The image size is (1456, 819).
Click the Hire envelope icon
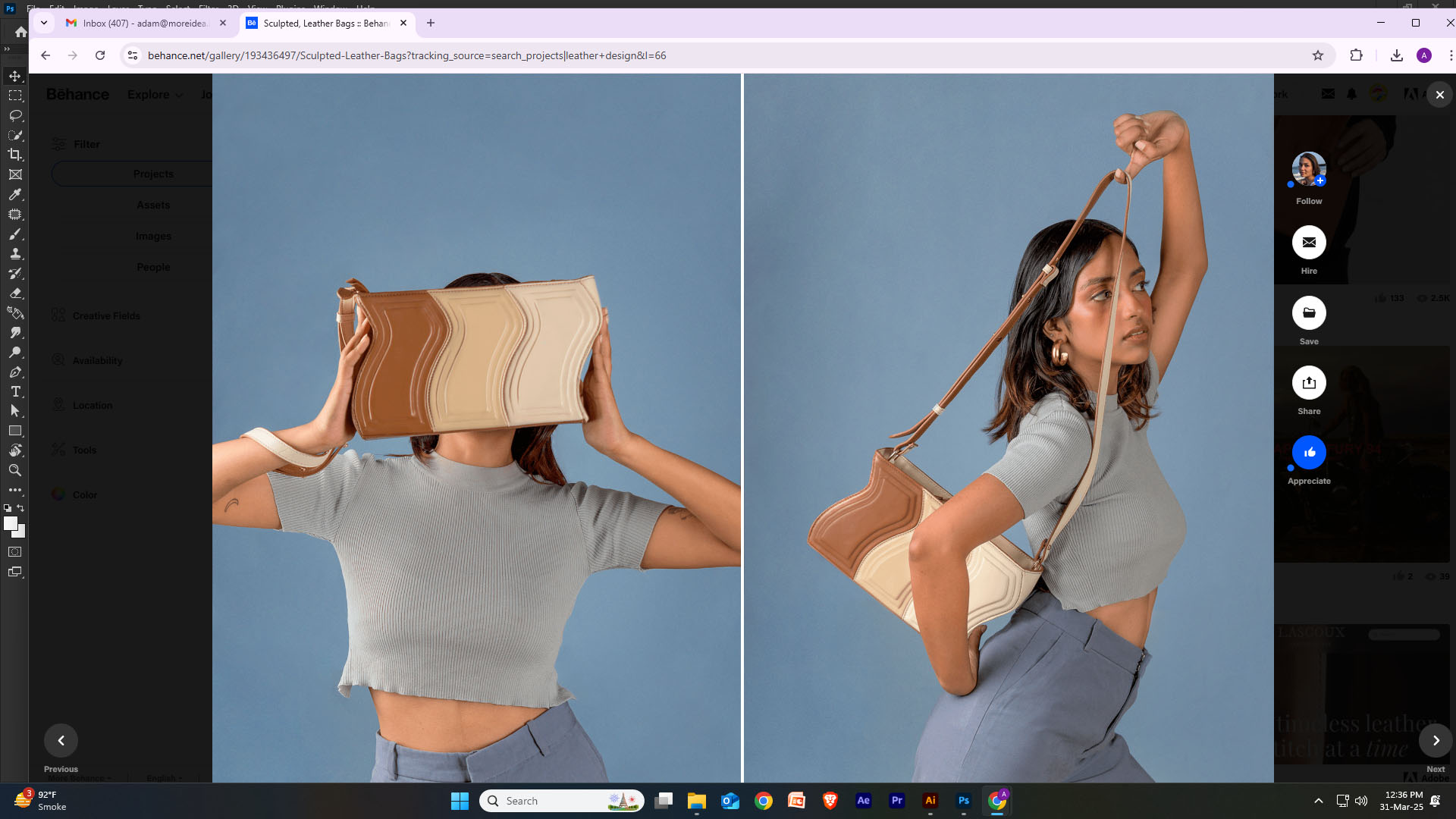1309,243
